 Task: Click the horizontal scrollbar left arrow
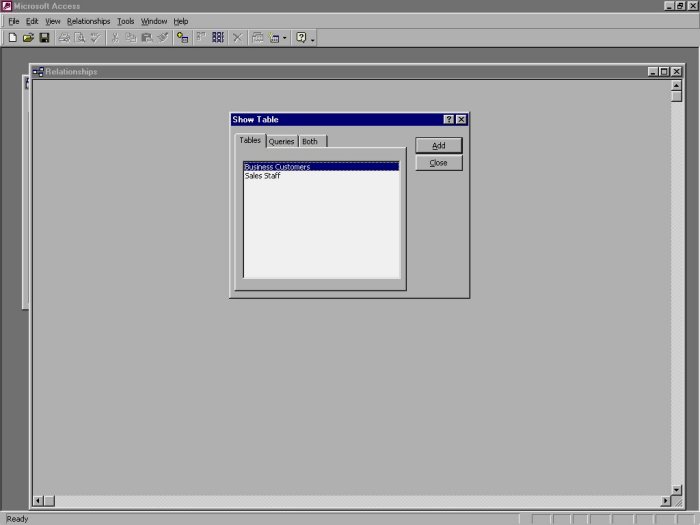pos(38,500)
